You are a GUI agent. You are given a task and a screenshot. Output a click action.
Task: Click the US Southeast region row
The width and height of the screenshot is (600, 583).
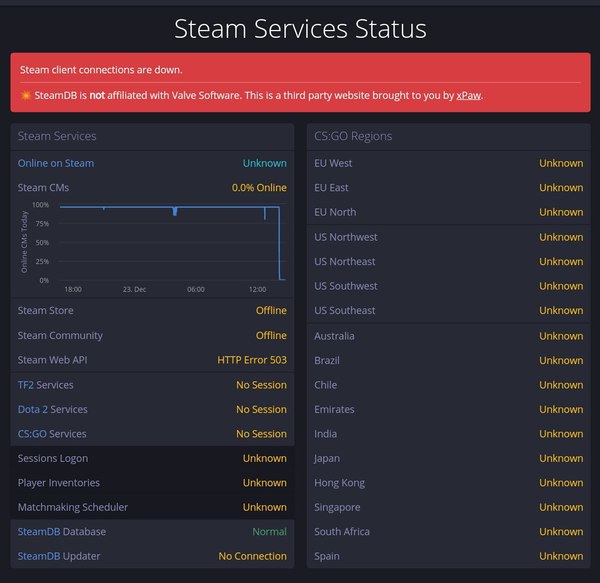click(x=448, y=311)
